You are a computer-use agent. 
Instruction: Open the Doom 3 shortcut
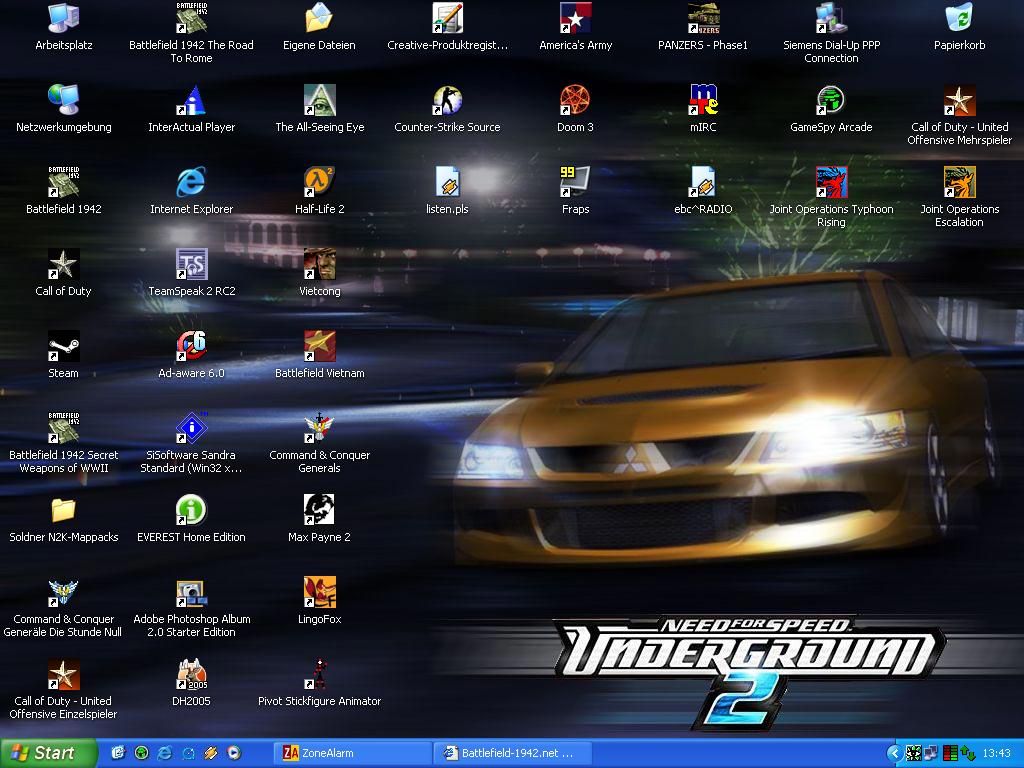click(575, 101)
